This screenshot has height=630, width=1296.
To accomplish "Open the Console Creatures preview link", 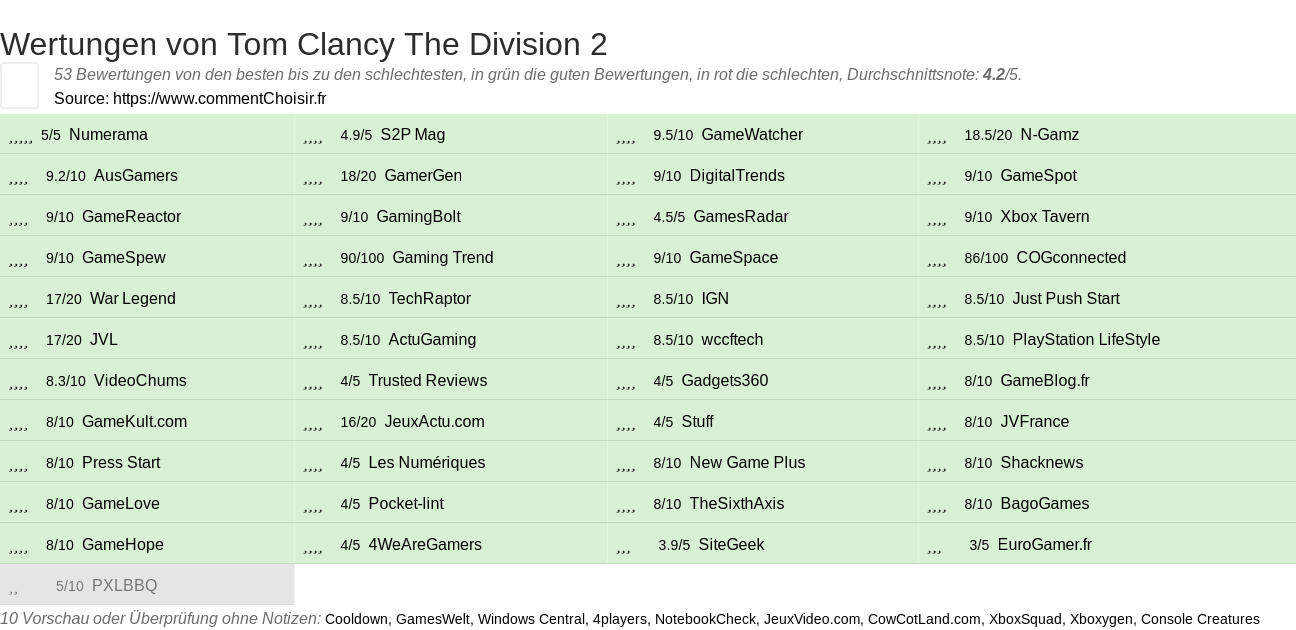I will coord(1200,619).
